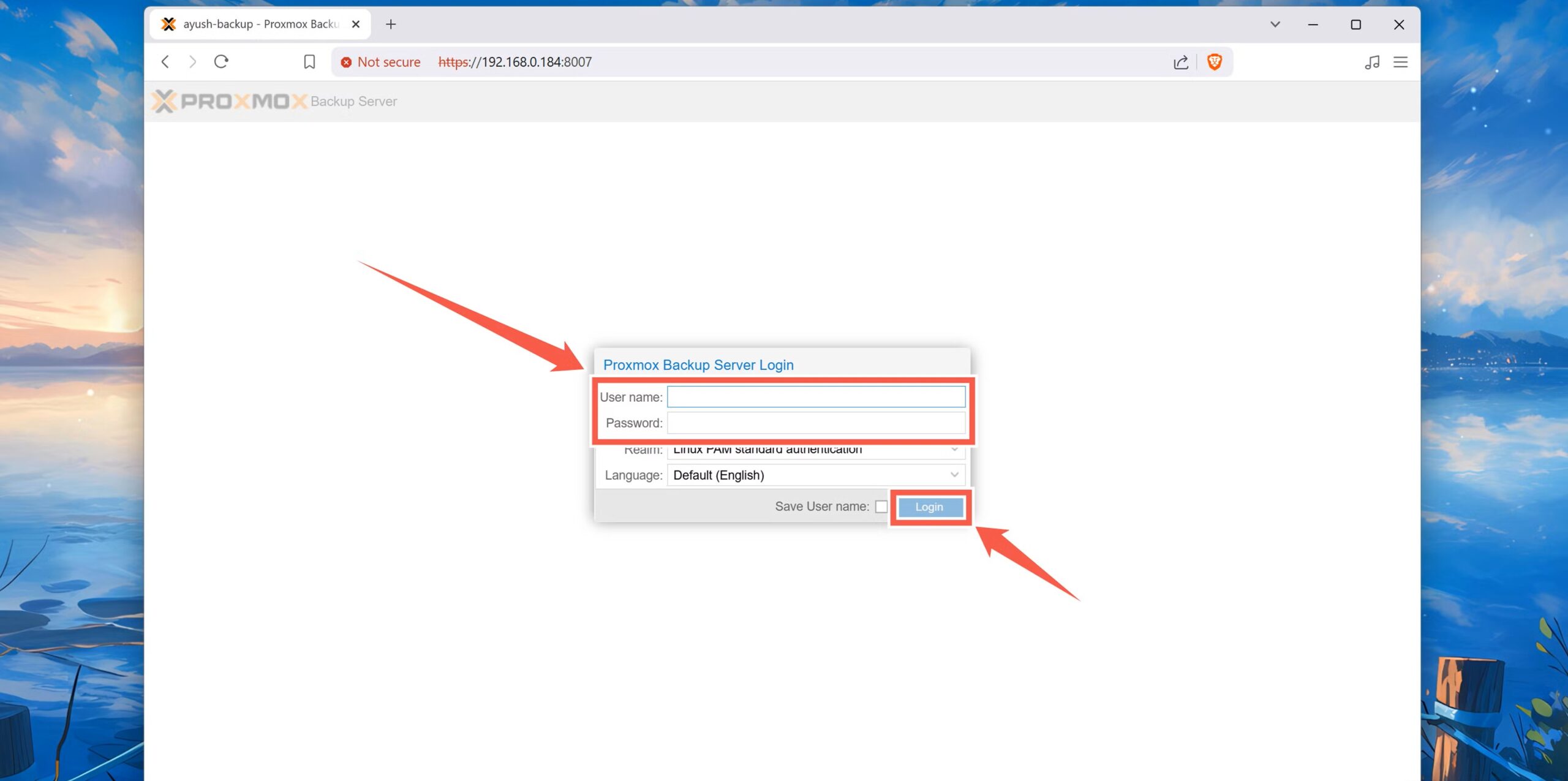Screen dimensions: 1568x781
Task: Reload the page with refresh icon
Action: click(x=221, y=62)
